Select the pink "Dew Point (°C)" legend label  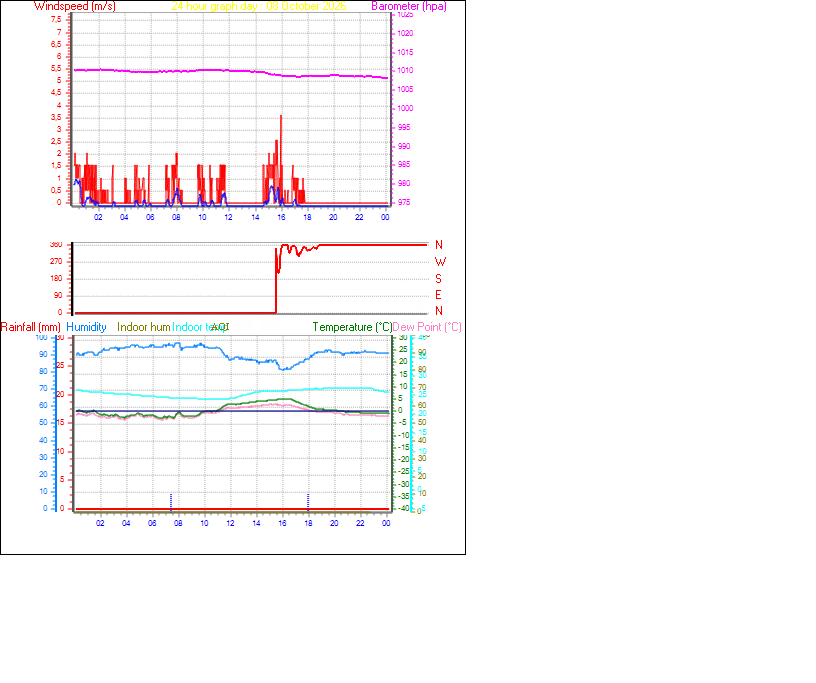point(427,327)
